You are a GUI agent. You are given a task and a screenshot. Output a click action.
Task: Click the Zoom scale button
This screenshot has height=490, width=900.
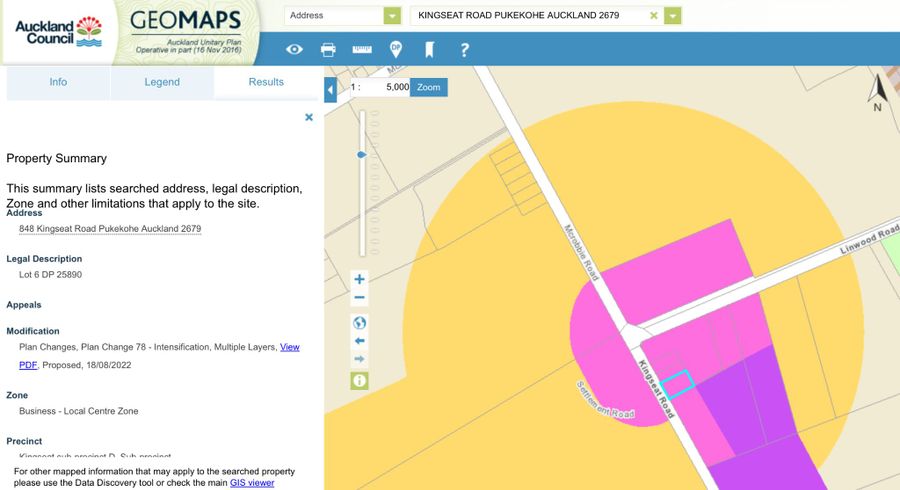click(429, 87)
